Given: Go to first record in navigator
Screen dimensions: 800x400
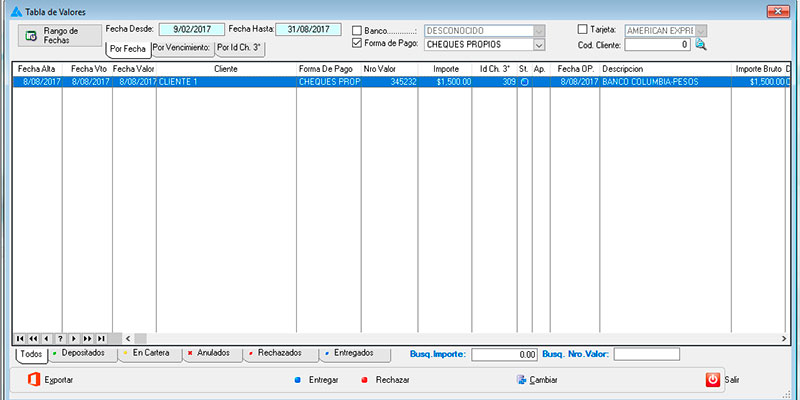Looking at the screenshot, I should [x=21, y=339].
